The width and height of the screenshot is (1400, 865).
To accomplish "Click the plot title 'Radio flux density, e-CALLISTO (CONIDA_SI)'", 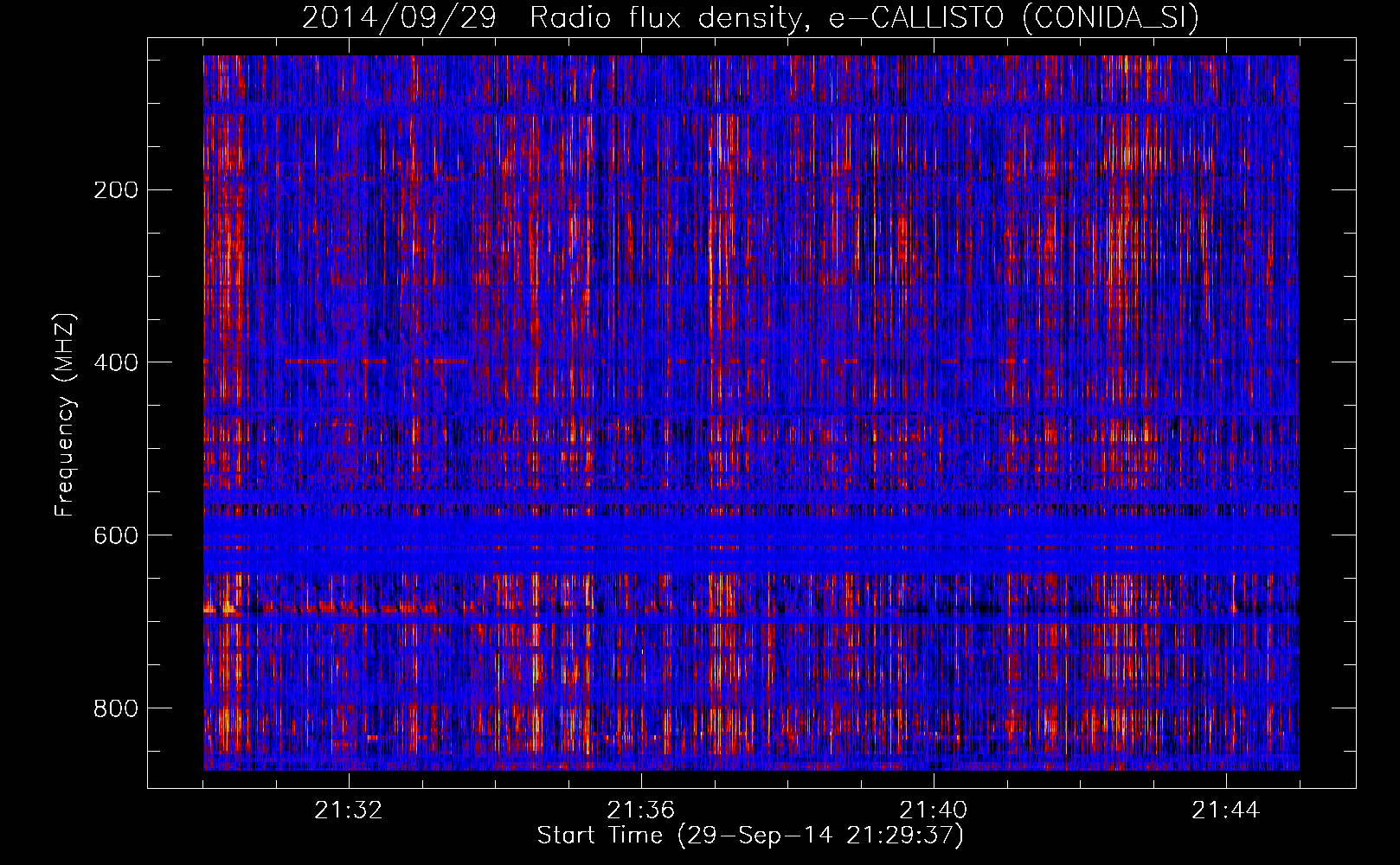I will point(864,17).
